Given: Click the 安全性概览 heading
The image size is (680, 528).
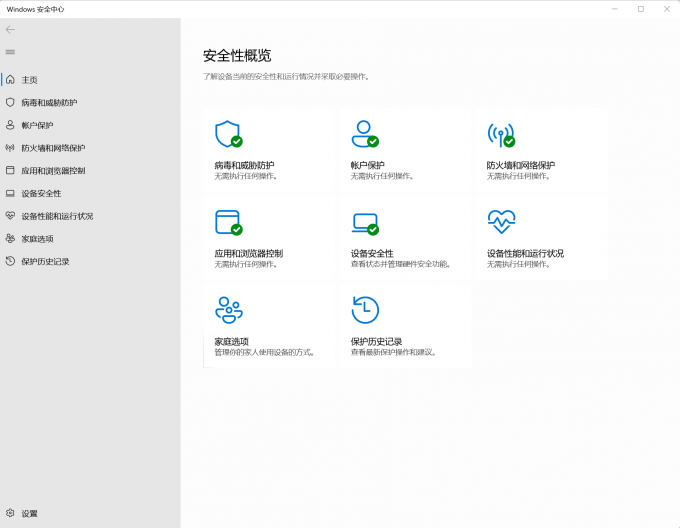Looking at the screenshot, I should click(x=237, y=55).
